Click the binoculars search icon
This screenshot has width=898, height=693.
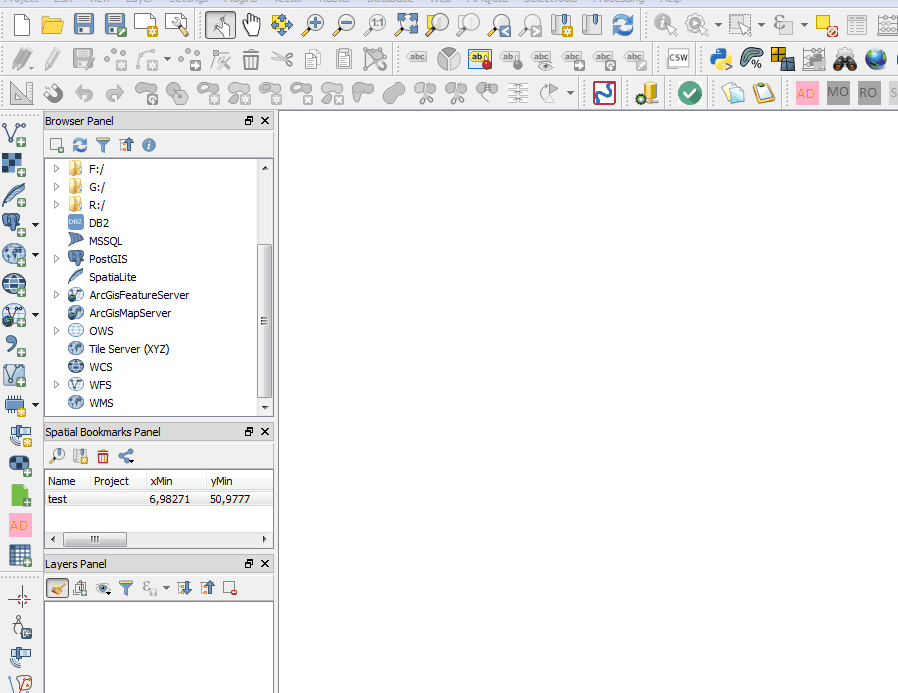[845, 59]
